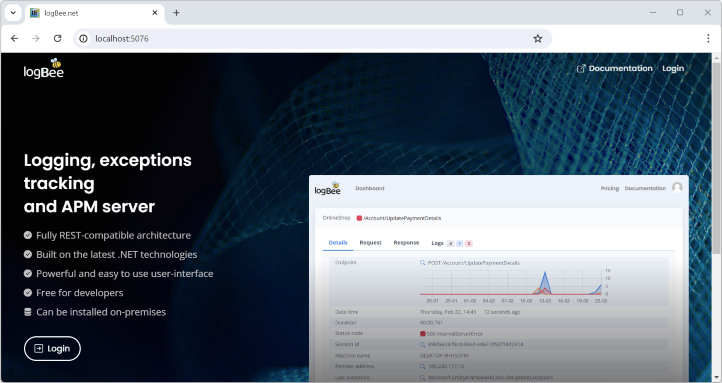722x383 pixels.
Task: Close the logBee.net tab
Action: [x=155, y=13]
